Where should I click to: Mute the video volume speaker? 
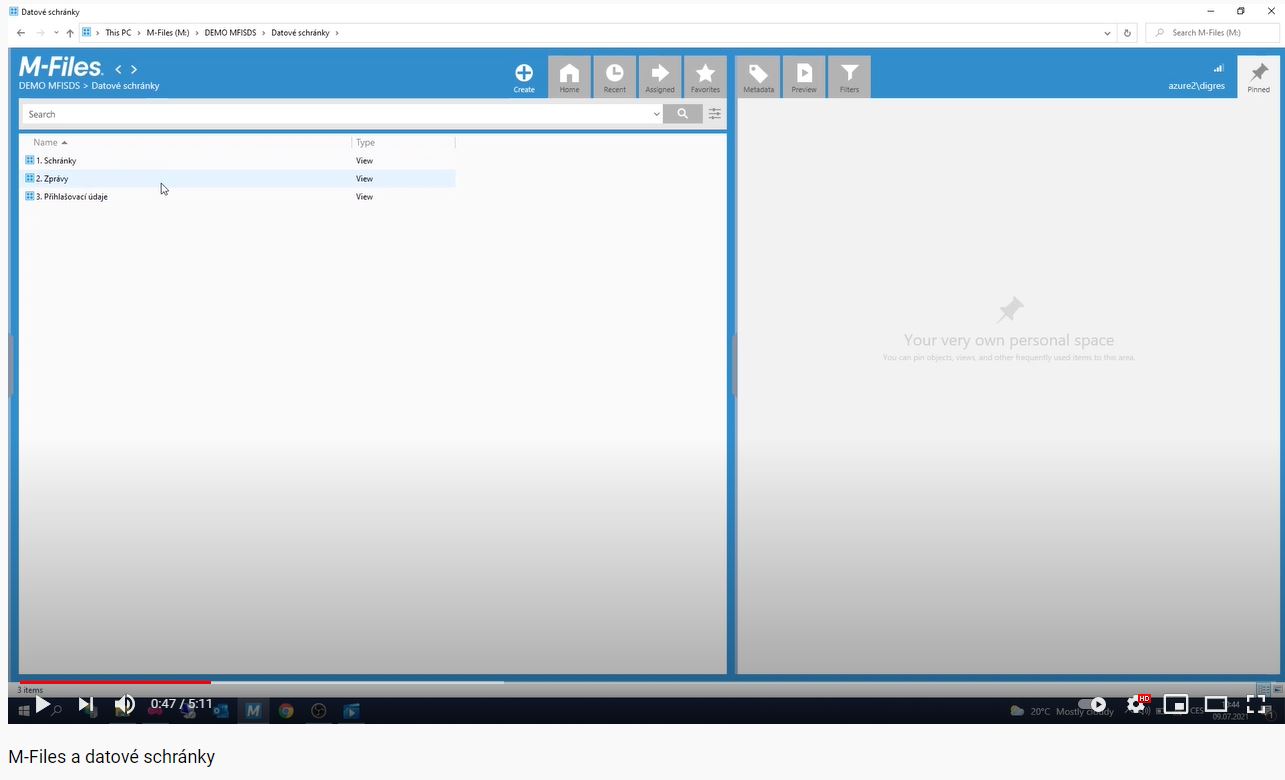pos(124,704)
